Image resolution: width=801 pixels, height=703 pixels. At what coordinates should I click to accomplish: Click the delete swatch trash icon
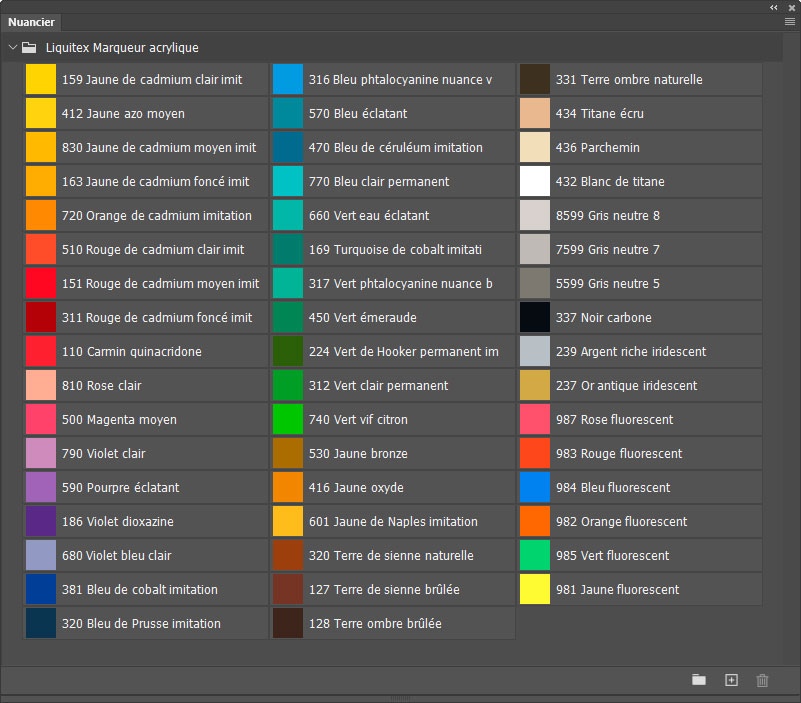click(x=763, y=680)
